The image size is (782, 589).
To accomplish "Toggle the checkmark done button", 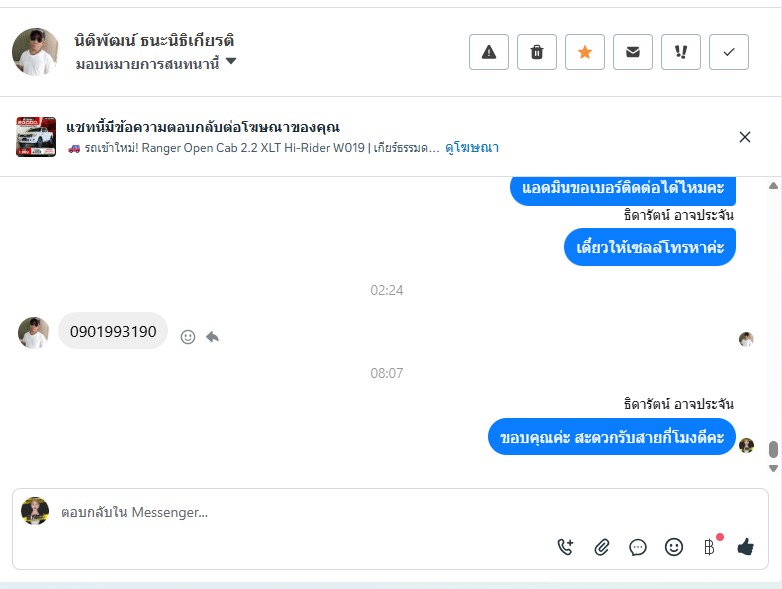I will pos(729,52).
